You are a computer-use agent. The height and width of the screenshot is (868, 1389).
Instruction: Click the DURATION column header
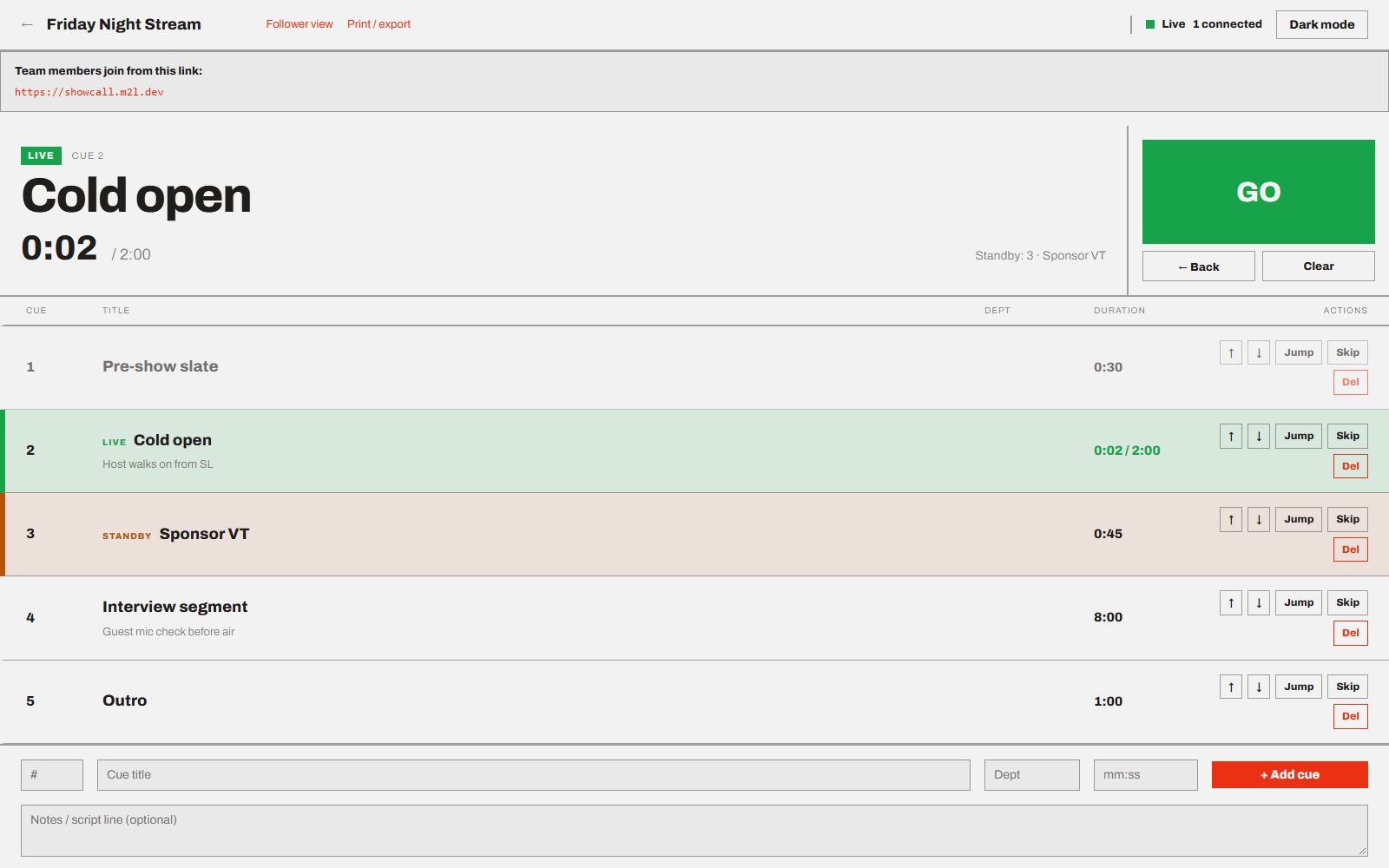[x=1119, y=311]
